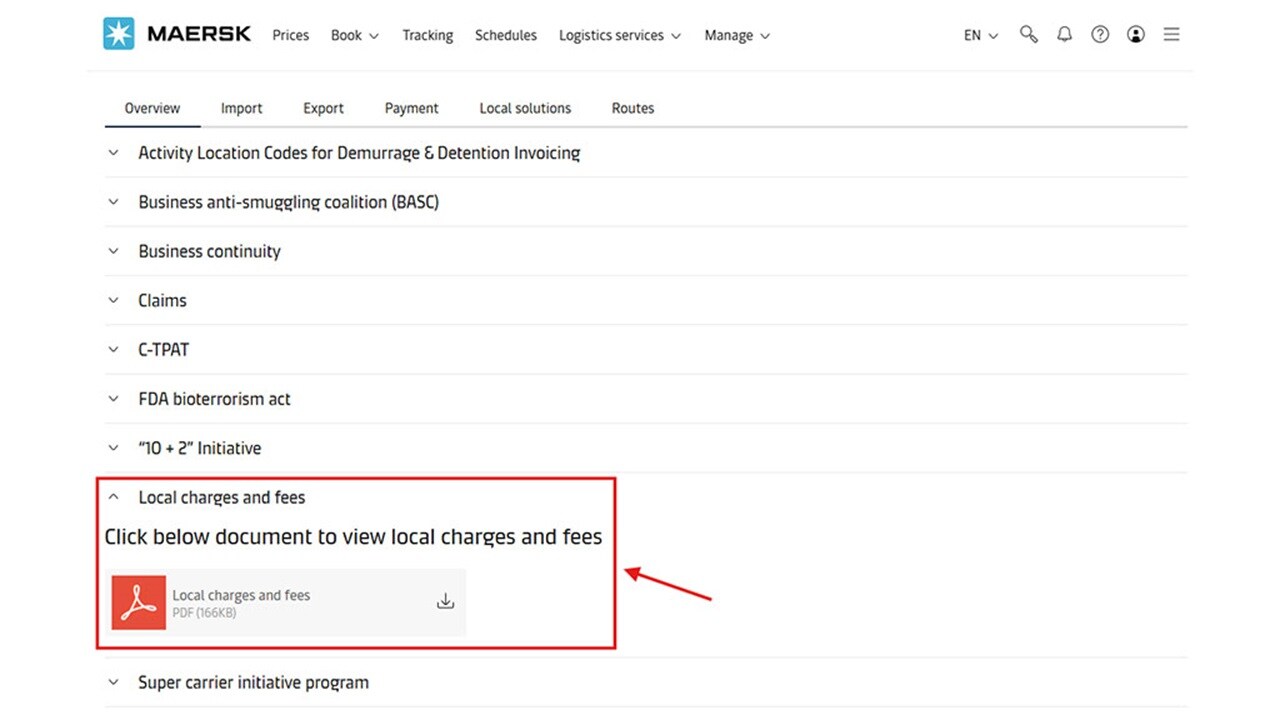Viewport: 1280px width, 720px height.
Task: Open the search magnifier icon
Action: click(1028, 35)
